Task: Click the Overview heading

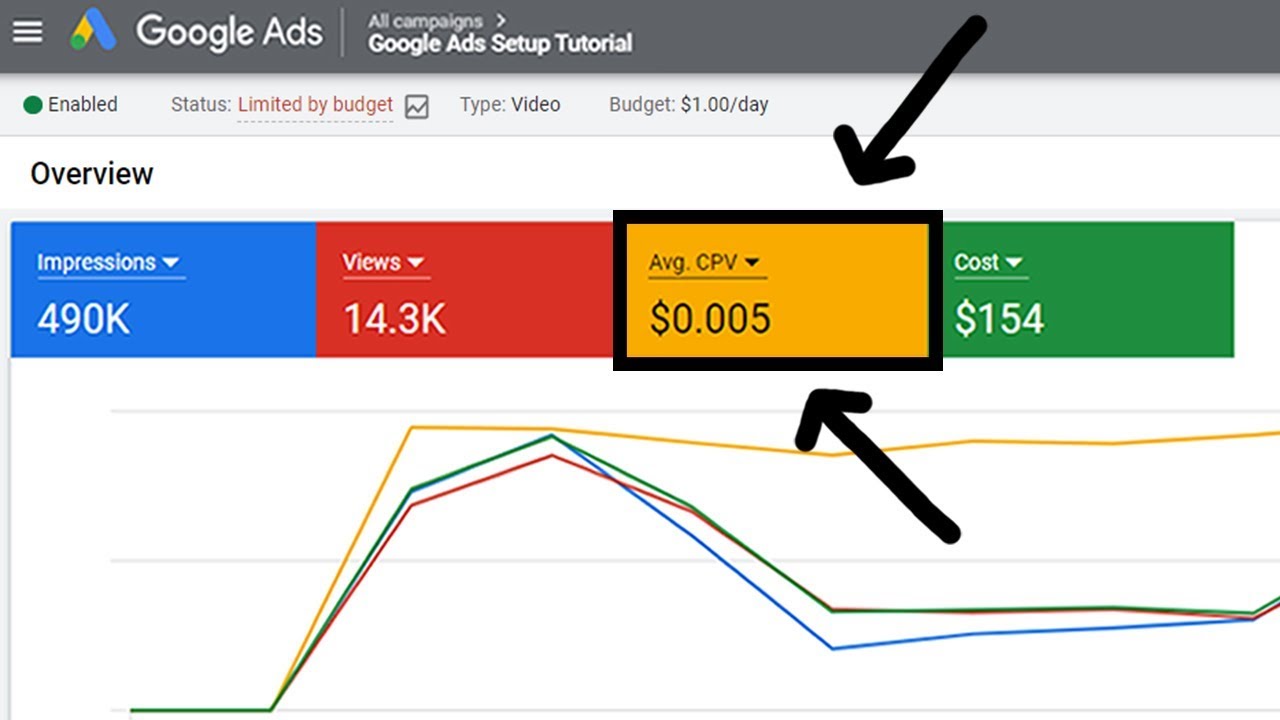Action: (92, 174)
